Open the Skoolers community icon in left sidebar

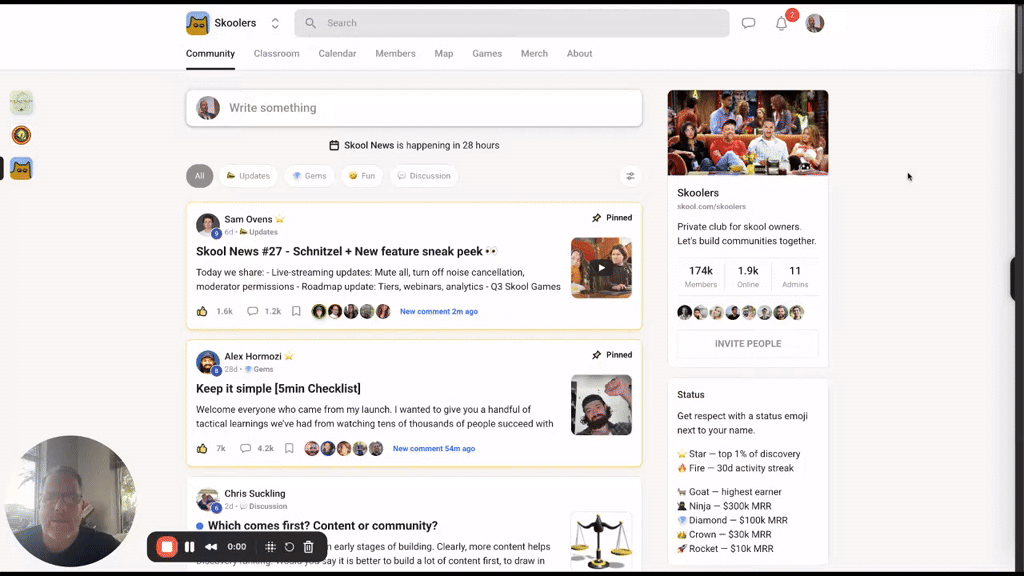click(21, 168)
